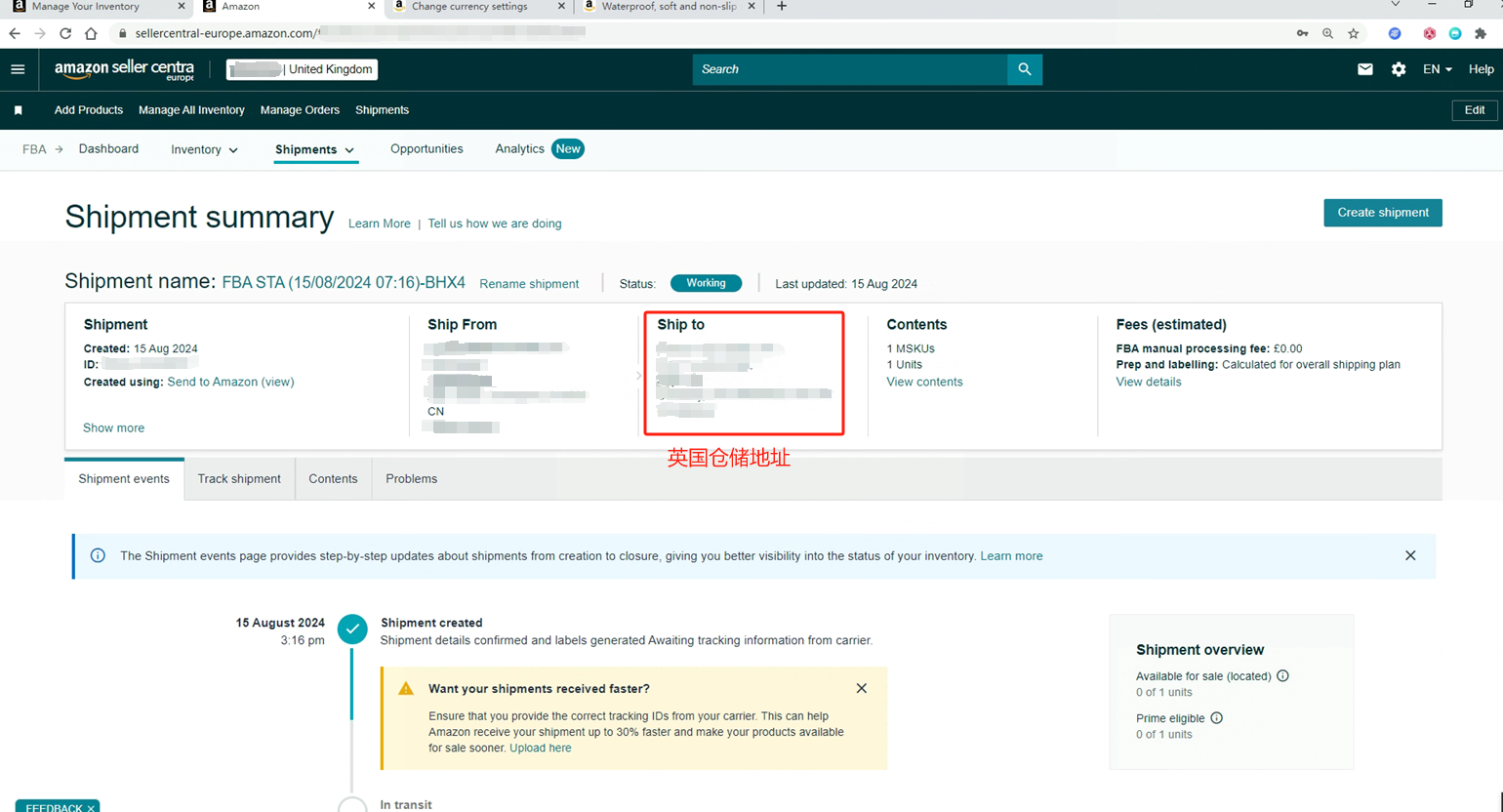Viewport: 1503px width, 812px height.
Task: Open the browser extensions puzzle icon
Action: (1481, 33)
